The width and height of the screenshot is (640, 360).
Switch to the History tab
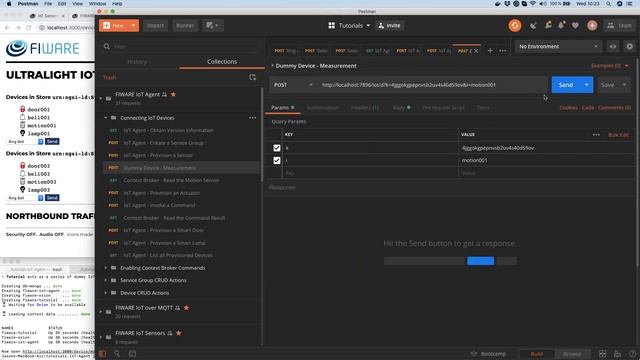tap(137, 62)
